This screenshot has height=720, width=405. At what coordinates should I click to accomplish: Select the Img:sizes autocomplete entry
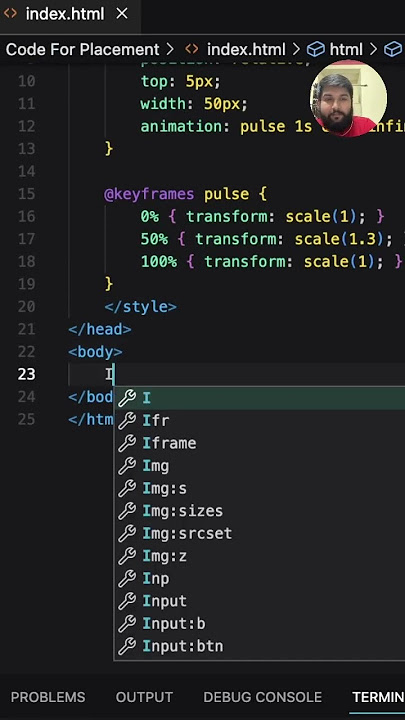[259, 511]
